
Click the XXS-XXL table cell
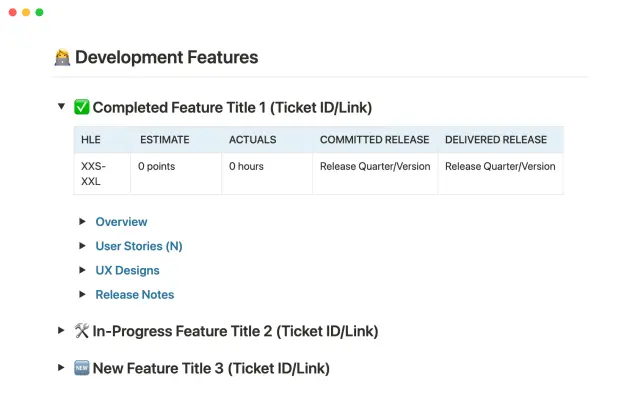pos(102,174)
